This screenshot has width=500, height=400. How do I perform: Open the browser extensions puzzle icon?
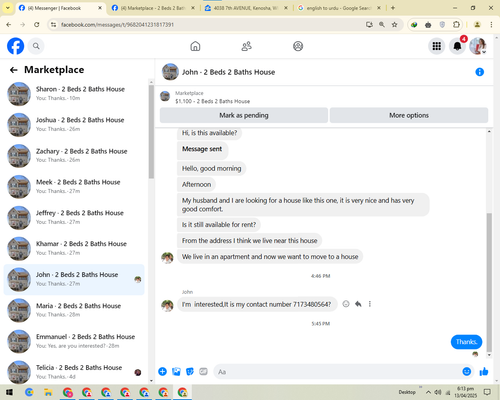click(456, 25)
